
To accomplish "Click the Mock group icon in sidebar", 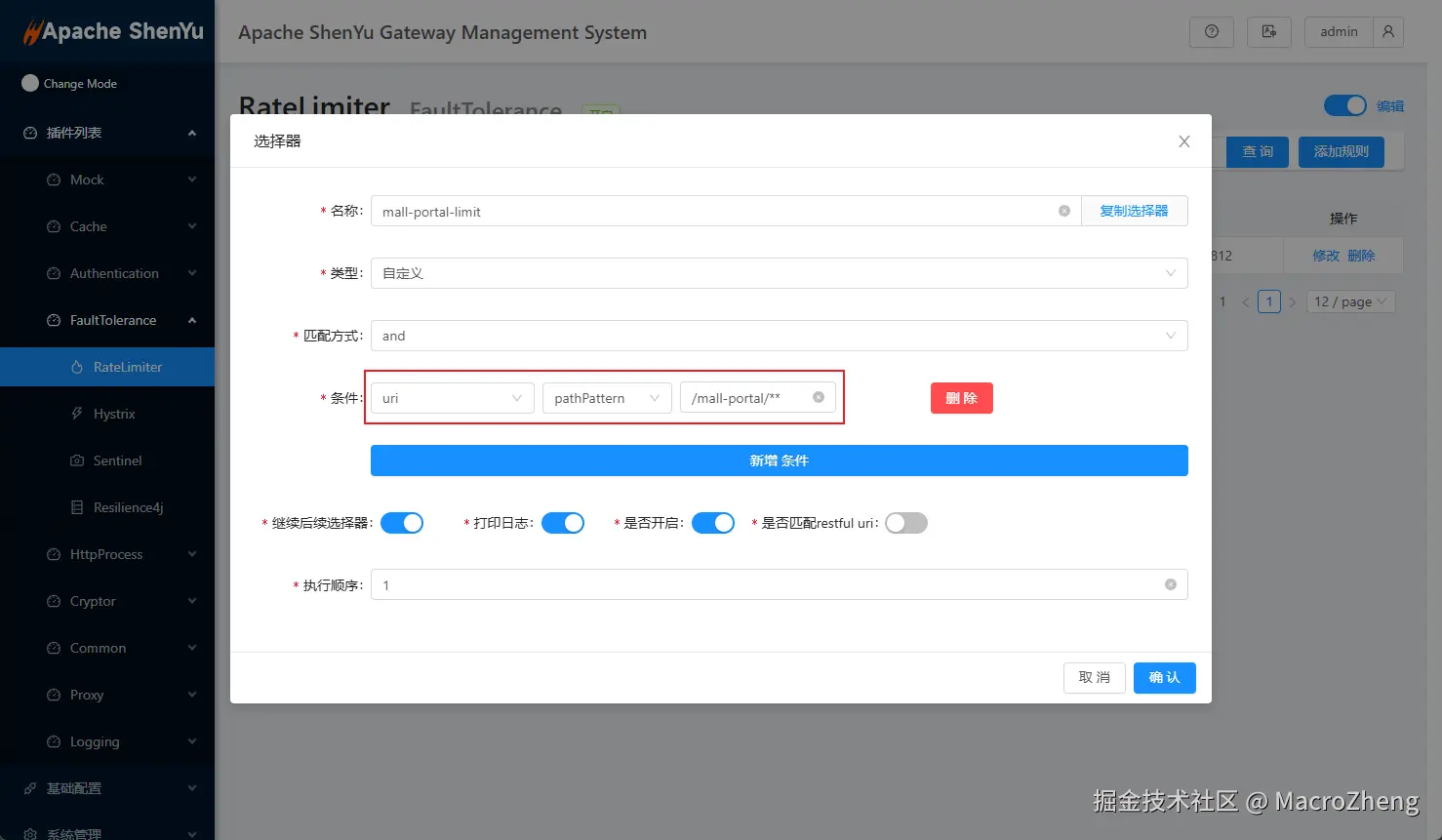I will (x=54, y=180).
